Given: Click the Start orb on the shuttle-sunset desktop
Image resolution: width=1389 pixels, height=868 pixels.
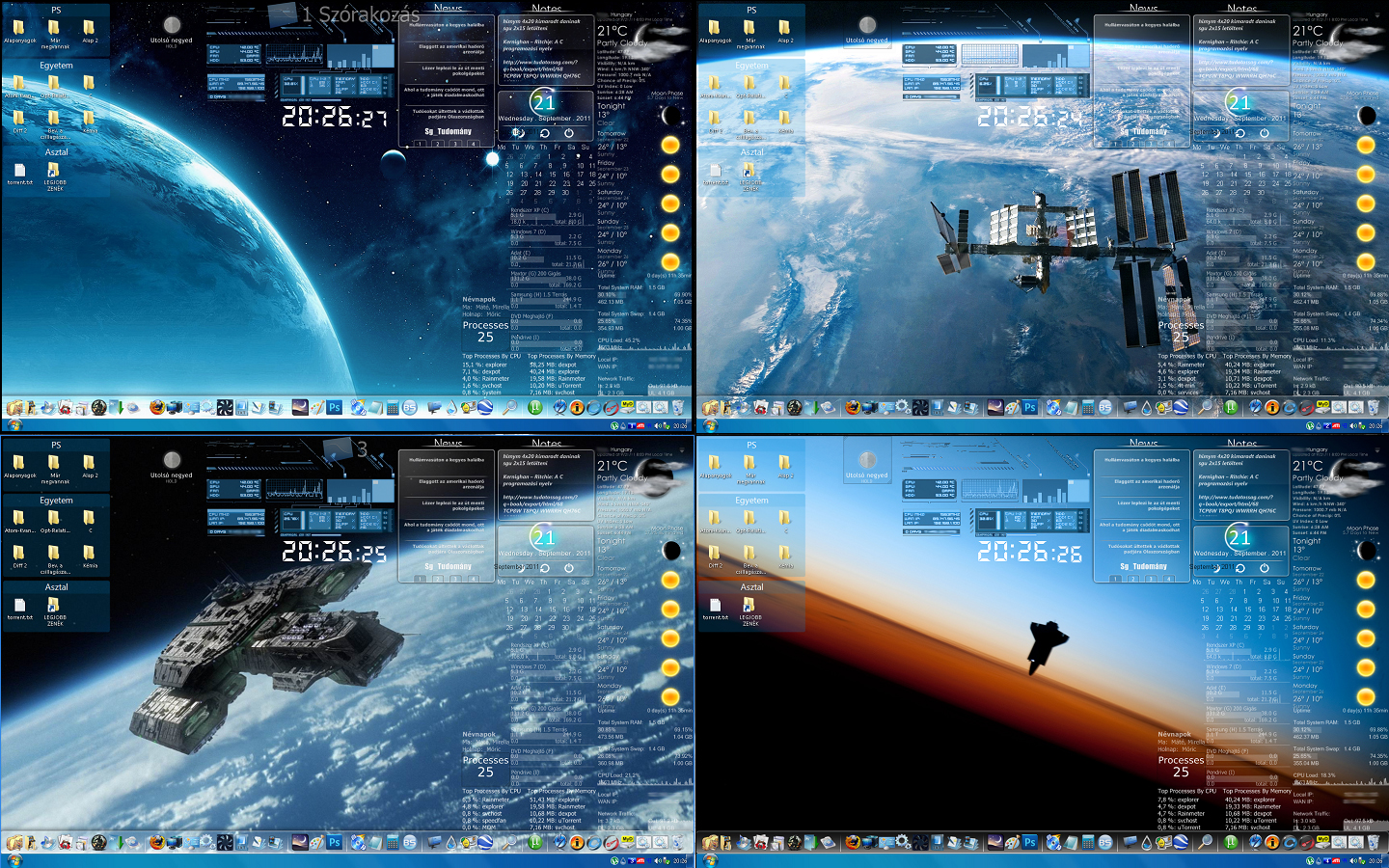Looking at the screenshot, I should point(710,860).
